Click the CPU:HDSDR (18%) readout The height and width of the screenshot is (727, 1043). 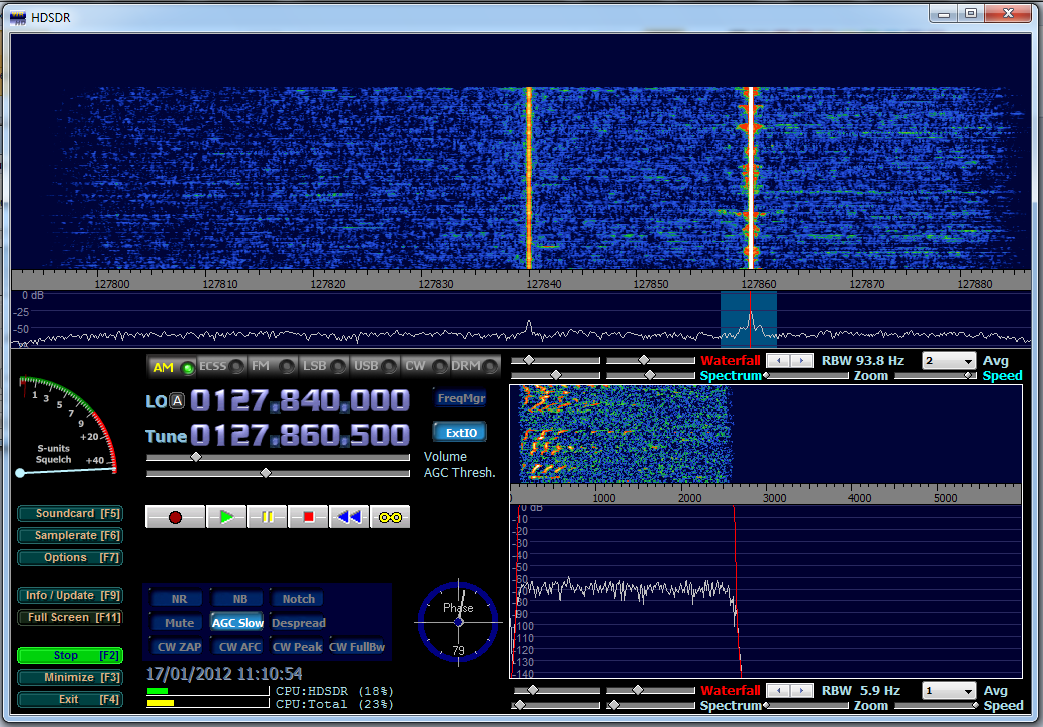click(x=335, y=691)
